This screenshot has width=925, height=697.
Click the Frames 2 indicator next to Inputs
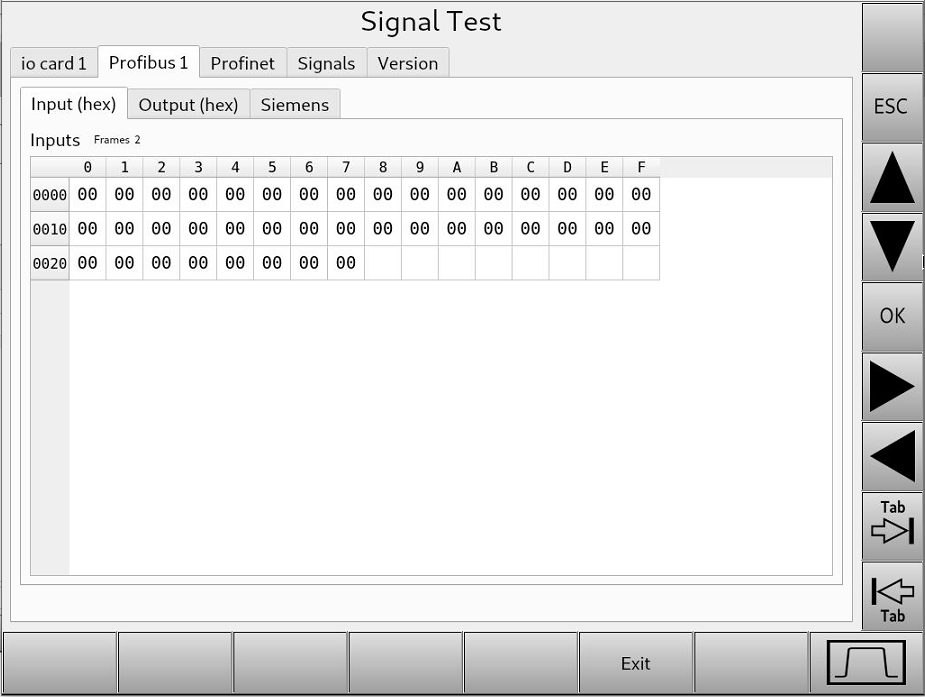(x=117, y=139)
